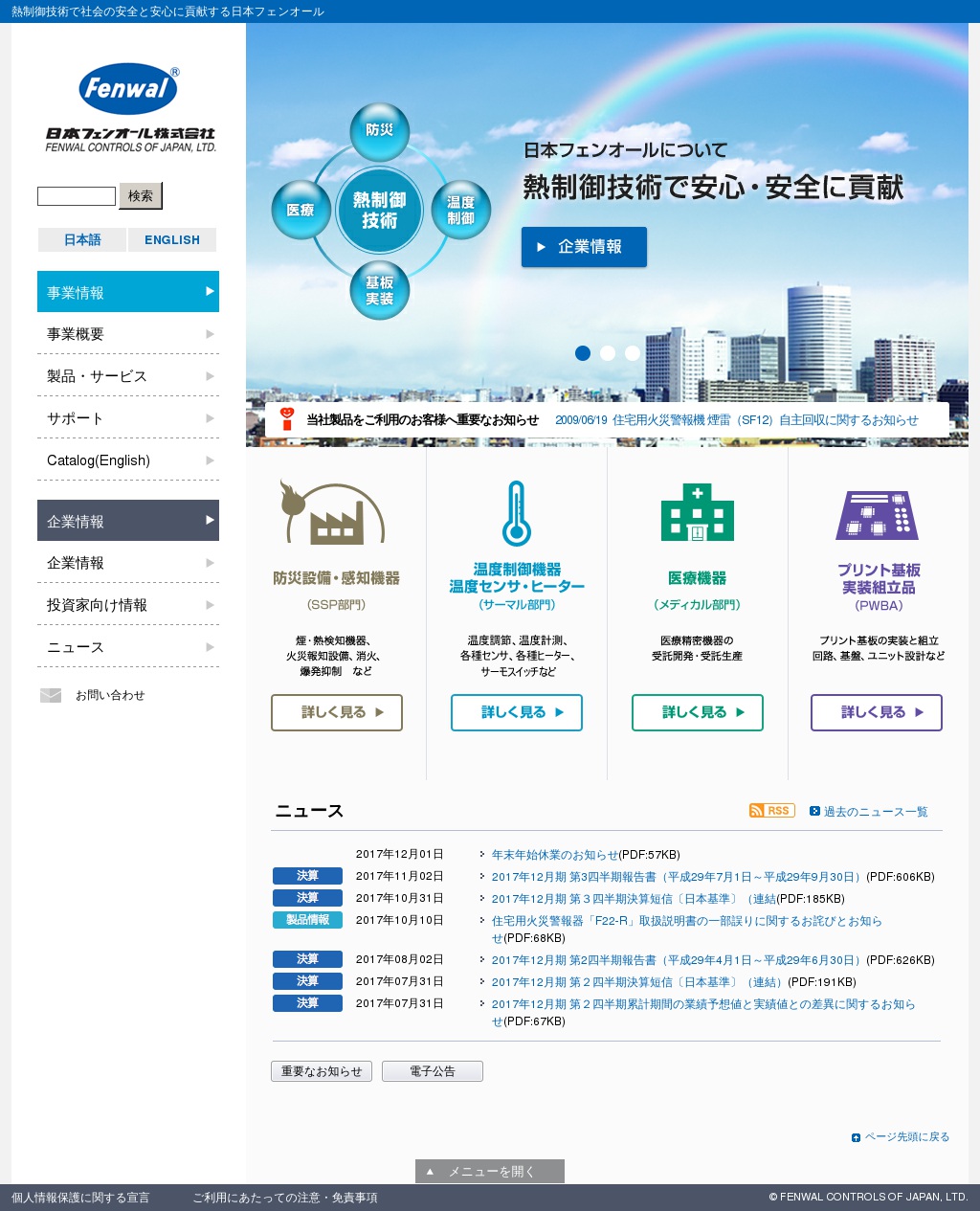Click the 熱制御技術で安心・安全に貢献 hero headline
980x1211 pixels.
[x=713, y=187]
